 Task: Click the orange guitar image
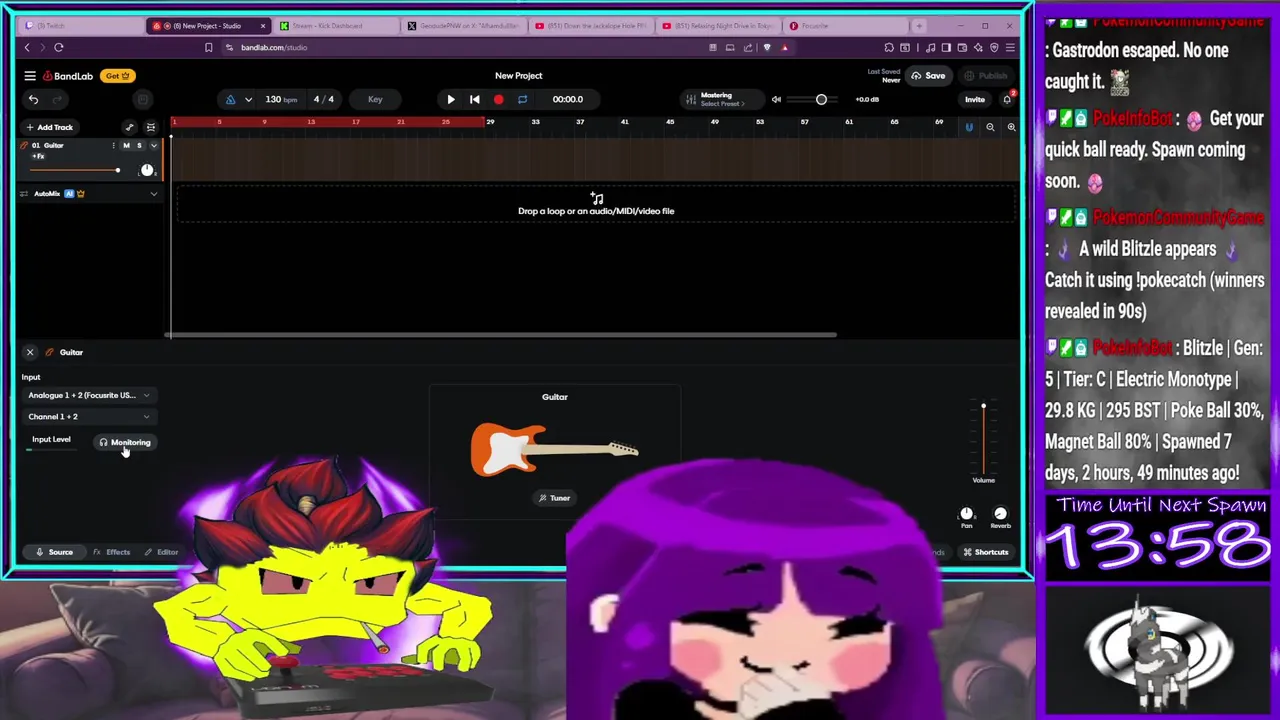pyautogui.click(x=554, y=449)
